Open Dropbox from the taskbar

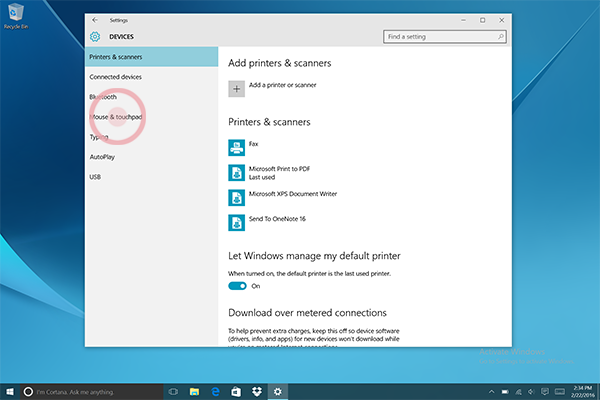(x=257, y=392)
